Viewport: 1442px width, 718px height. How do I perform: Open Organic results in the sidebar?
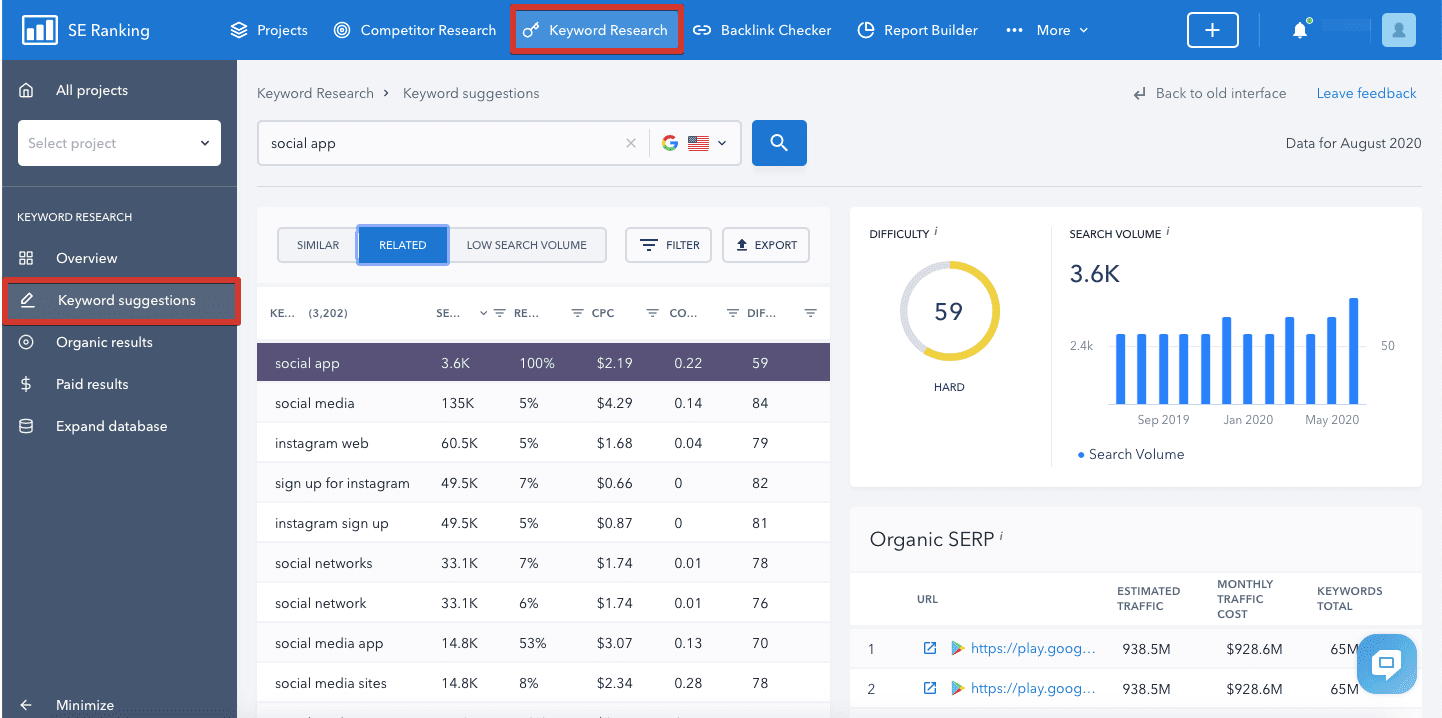point(104,342)
